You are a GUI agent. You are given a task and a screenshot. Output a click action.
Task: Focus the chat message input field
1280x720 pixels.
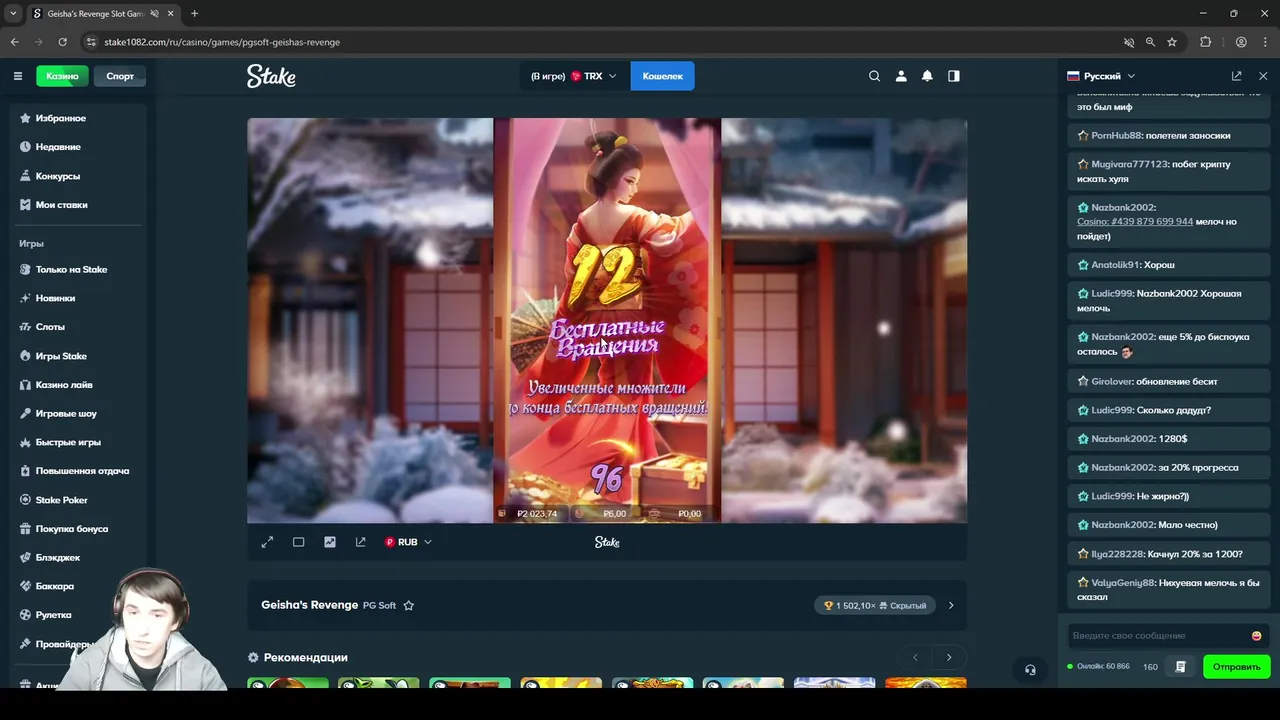[1158, 636]
